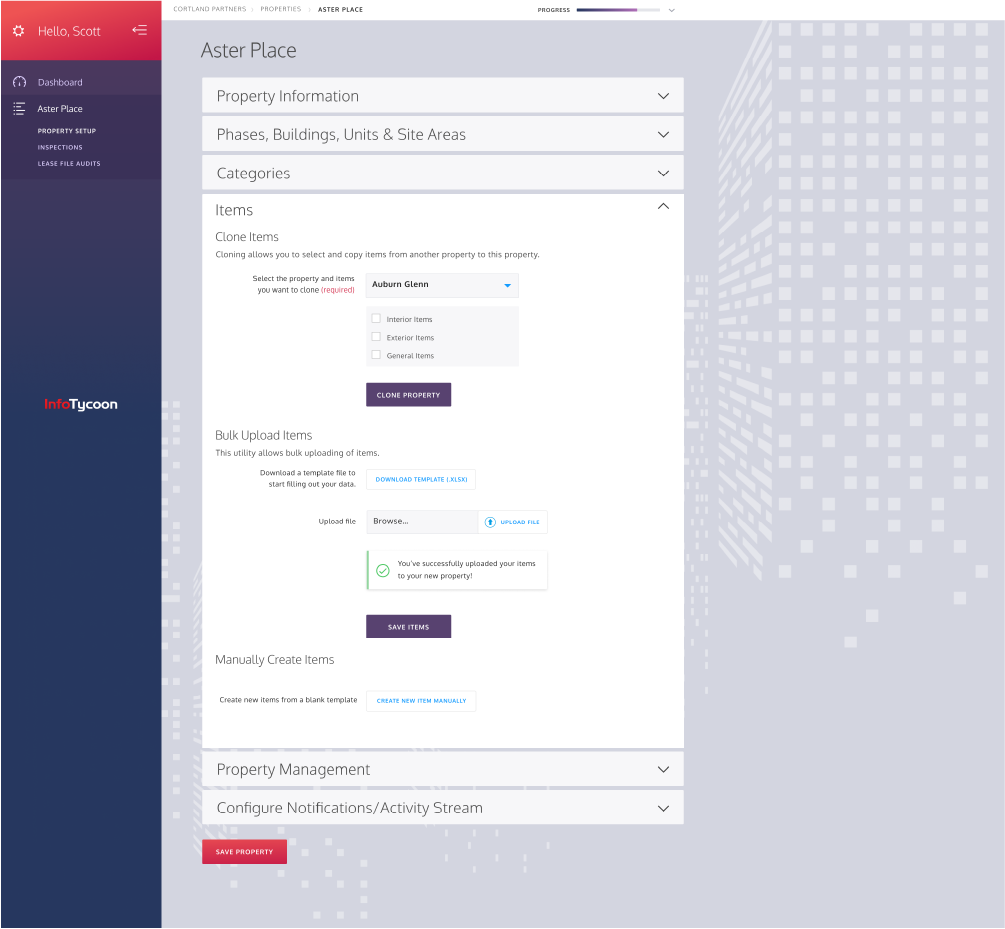Open Inspections in the sidebar

point(60,147)
